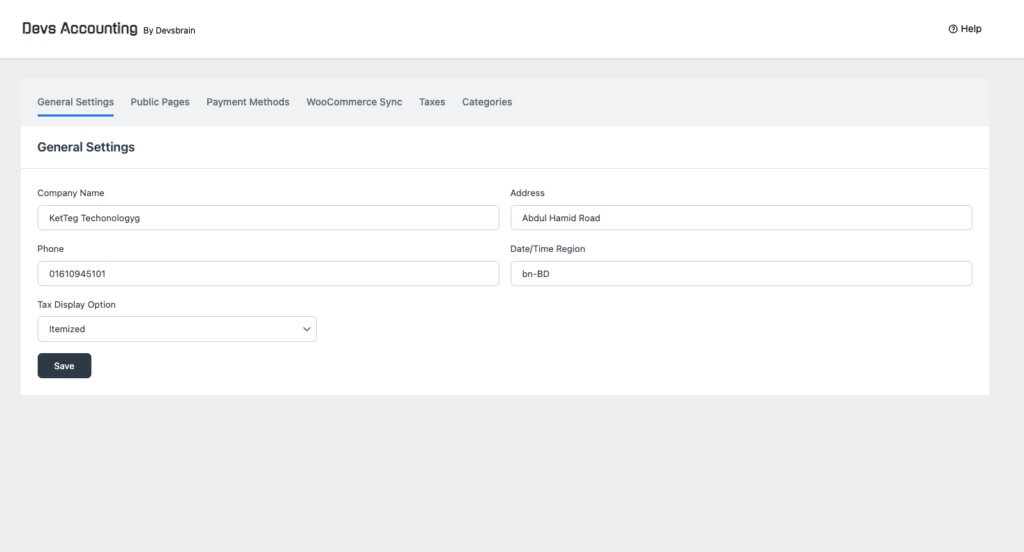
Task: Click the Help question-mark icon
Action: 953,29
